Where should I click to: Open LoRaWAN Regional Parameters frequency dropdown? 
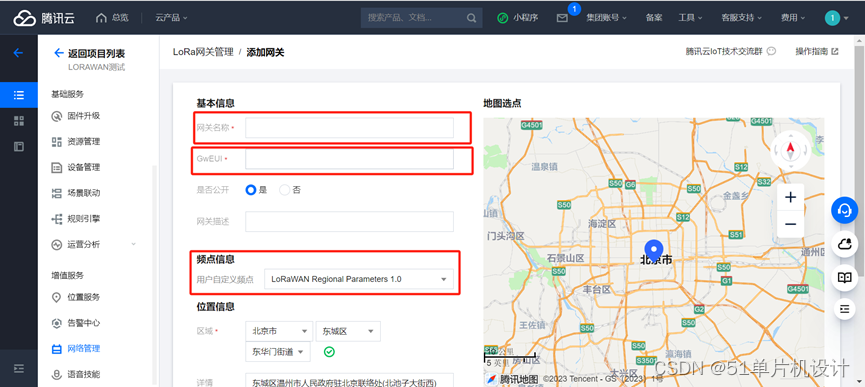pyautogui.click(x=359, y=279)
